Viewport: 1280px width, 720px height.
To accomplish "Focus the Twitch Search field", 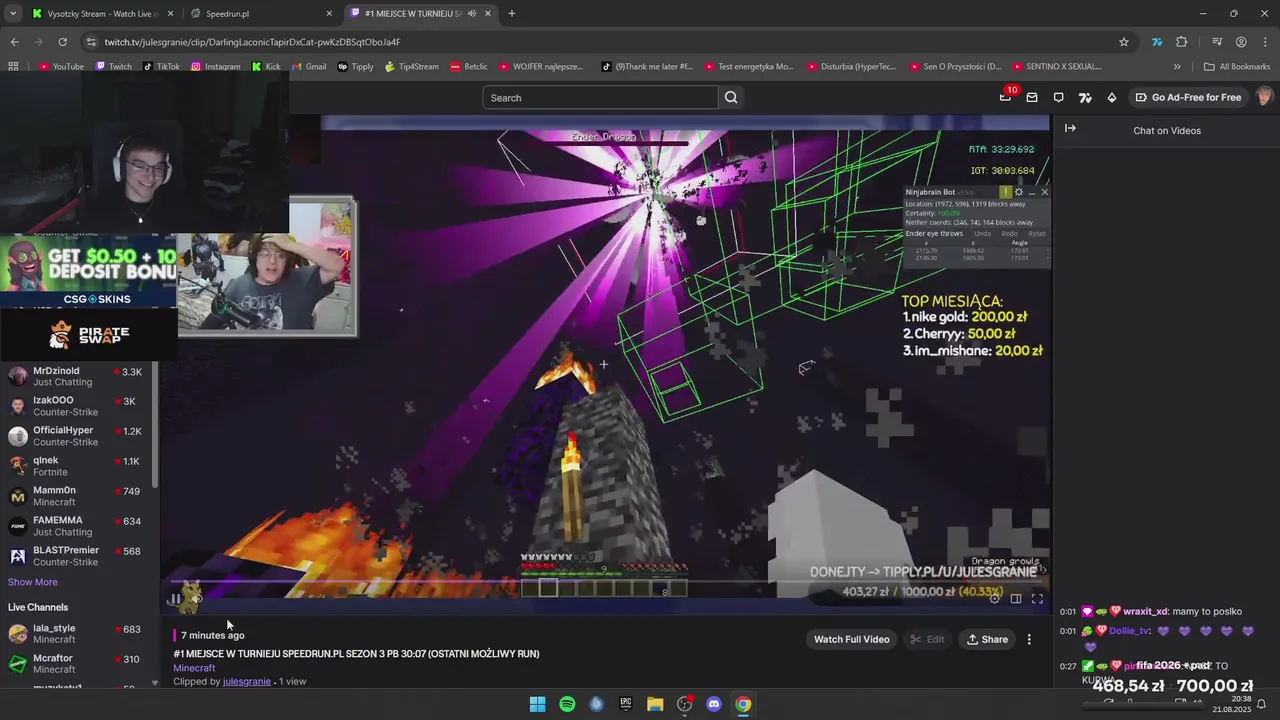I will pos(600,97).
